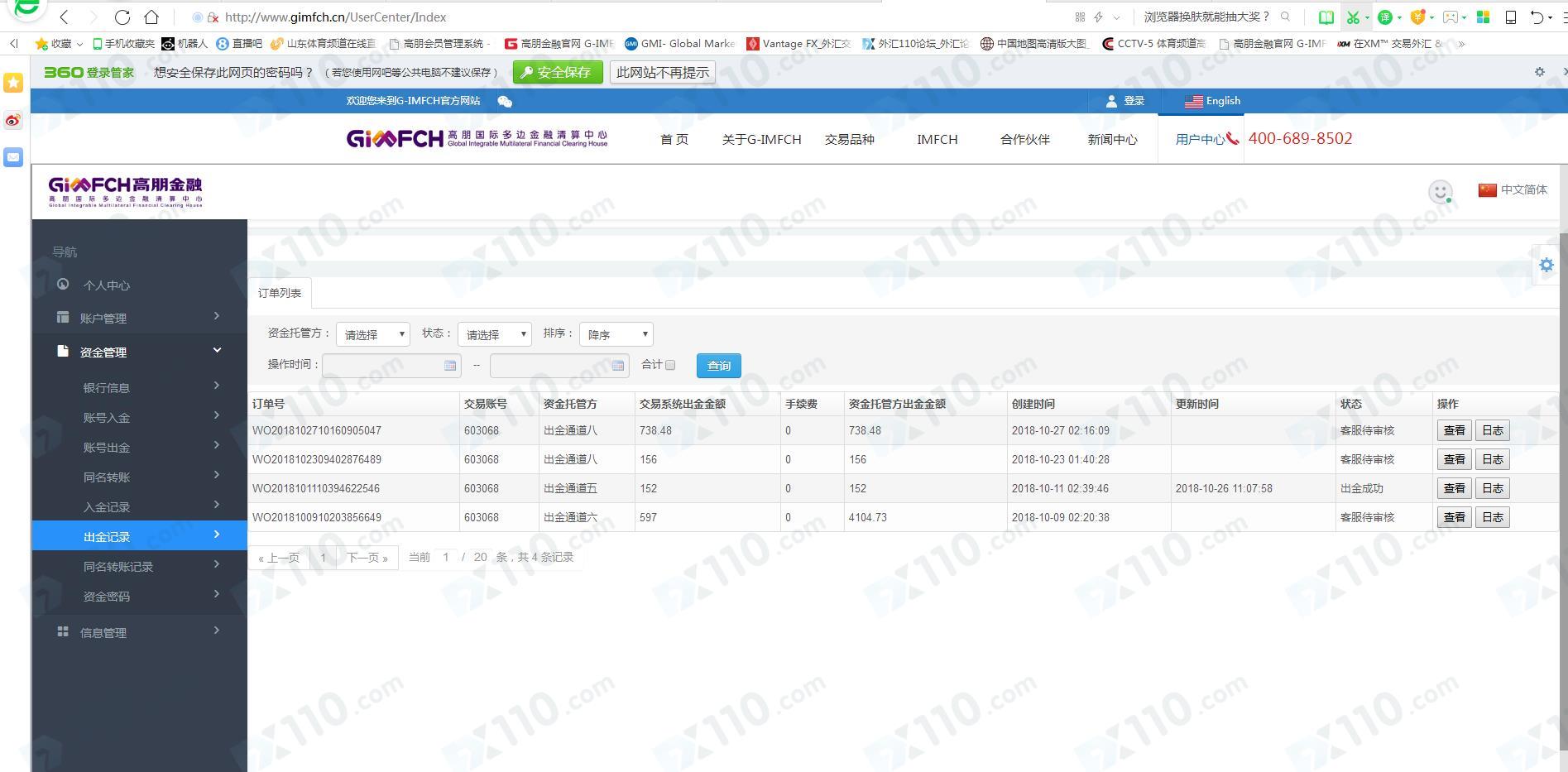Click 此网站不再提示 button

point(662,72)
